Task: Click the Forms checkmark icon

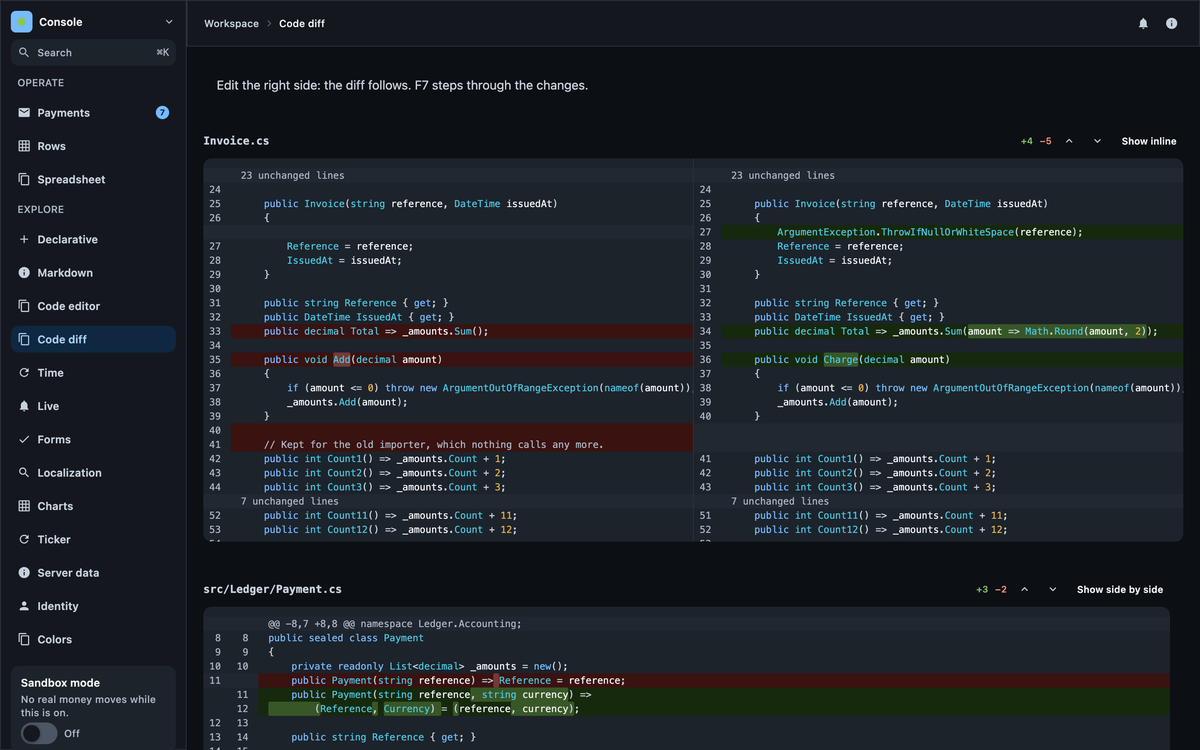Action: pos(24,439)
